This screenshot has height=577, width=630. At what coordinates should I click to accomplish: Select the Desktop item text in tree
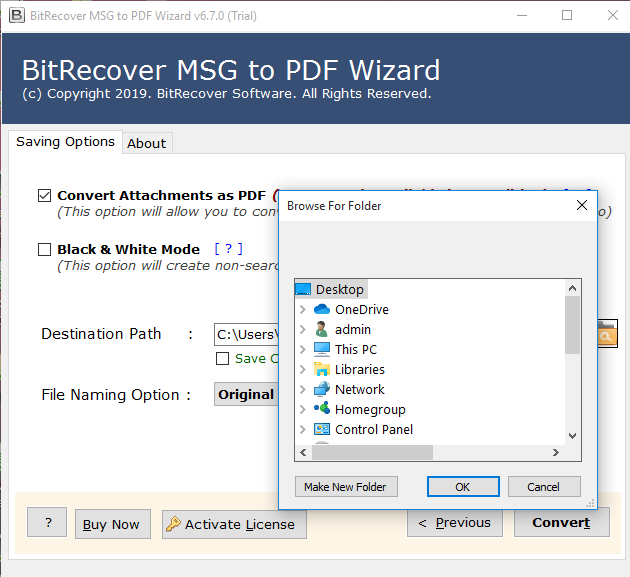pos(340,289)
